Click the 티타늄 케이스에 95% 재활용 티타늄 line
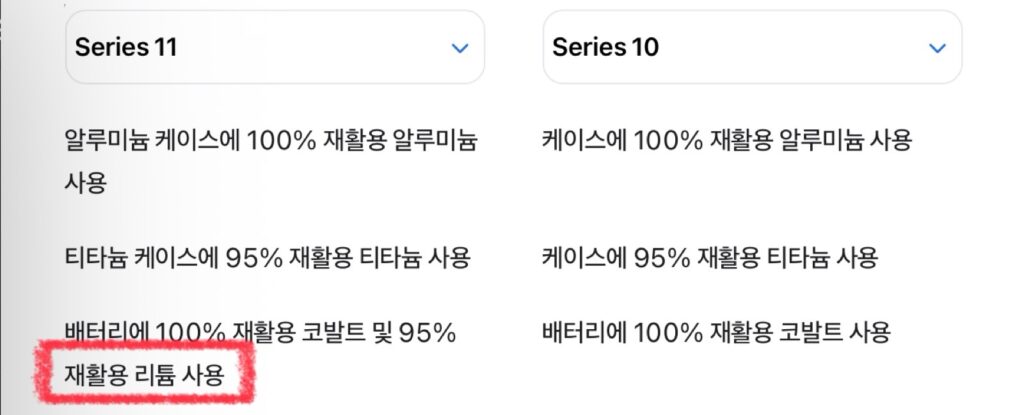The width and height of the screenshot is (1024, 415). coord(267,257)
